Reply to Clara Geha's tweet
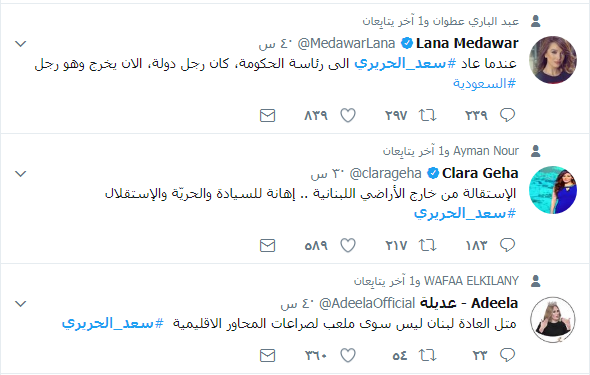 click(x=507, y=245)
